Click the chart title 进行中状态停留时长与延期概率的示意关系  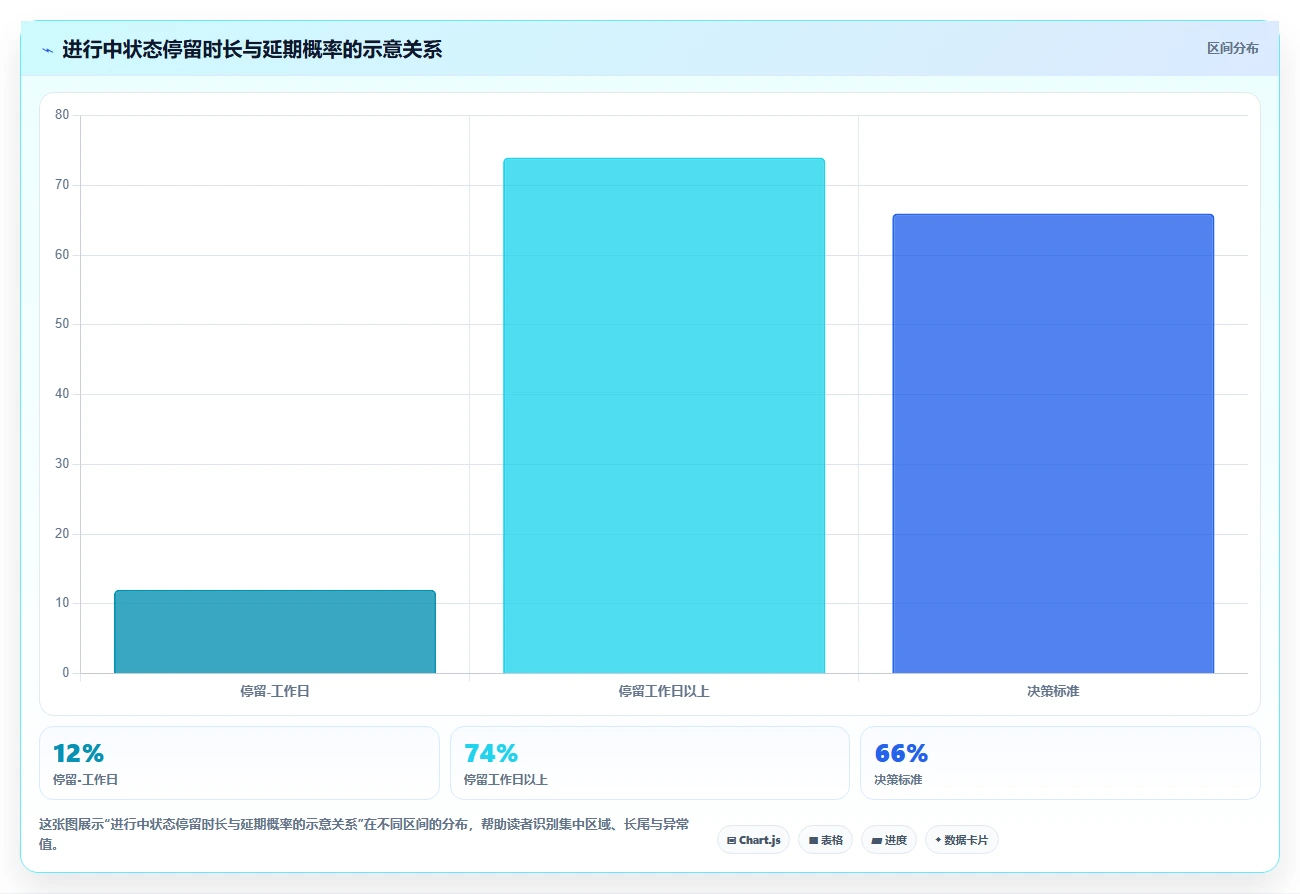pos(252,50)
